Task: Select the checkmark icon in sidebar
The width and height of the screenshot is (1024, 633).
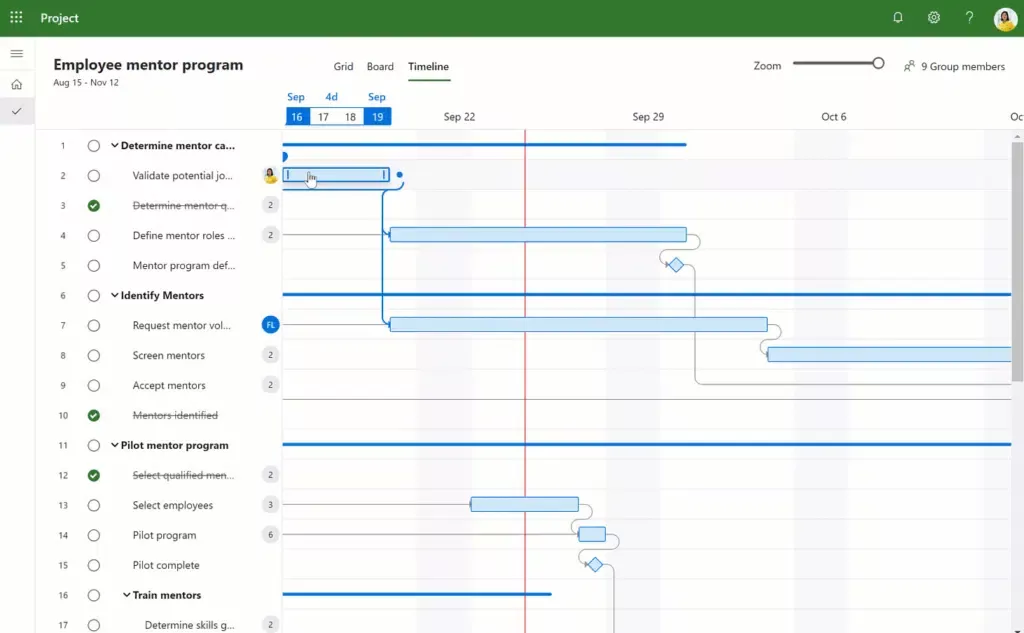Action: pyautogui.click(x=17, y=111)
